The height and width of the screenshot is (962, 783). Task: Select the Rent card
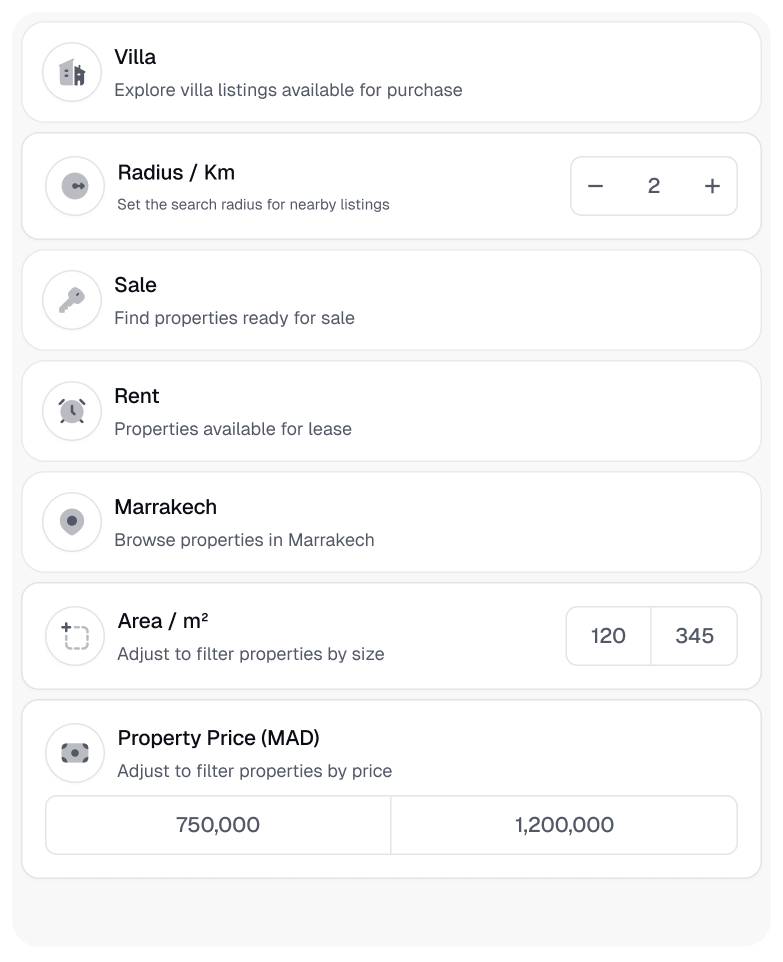tap(391, 411)
